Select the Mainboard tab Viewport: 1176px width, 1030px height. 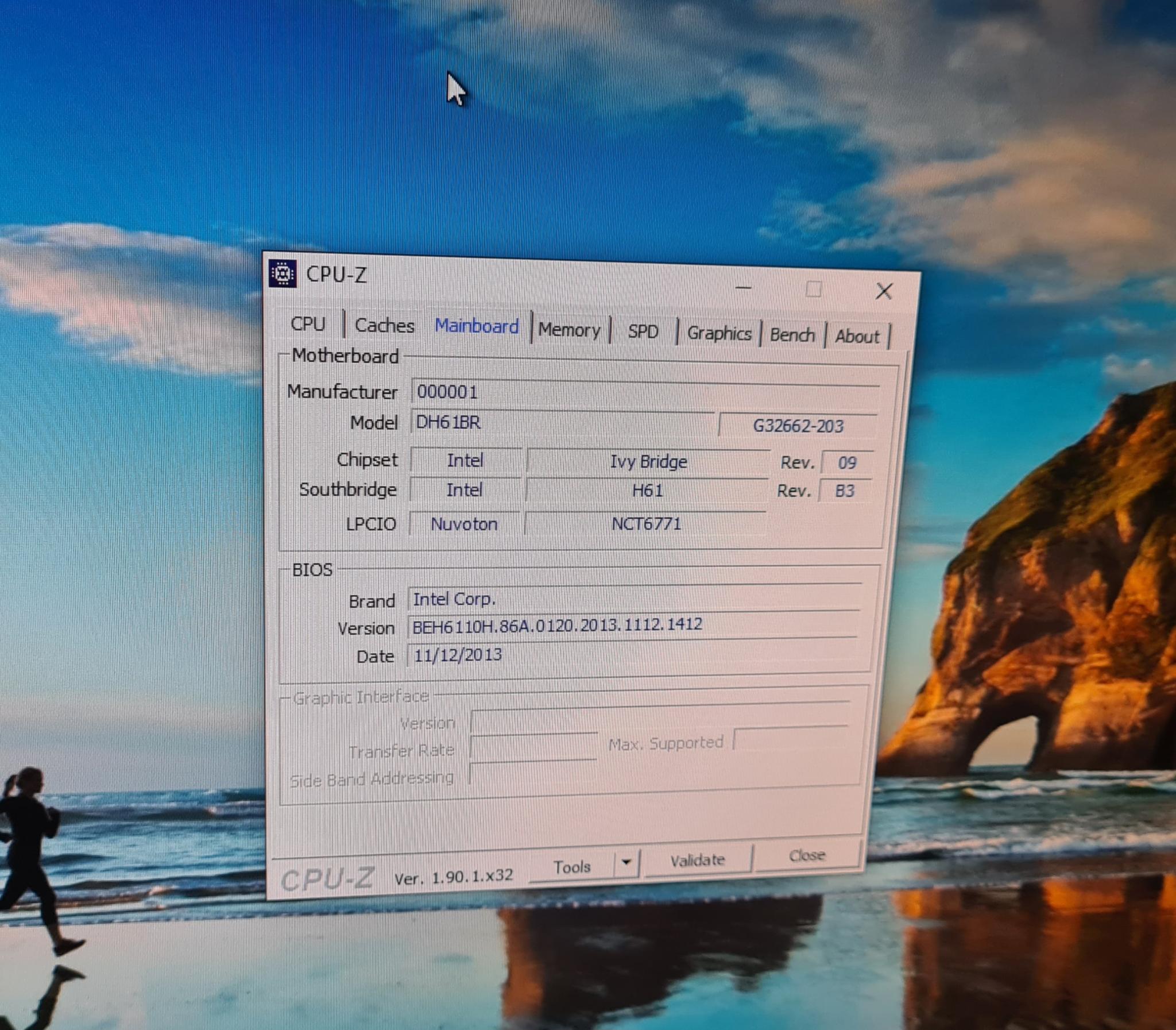(x=476, y=326)
